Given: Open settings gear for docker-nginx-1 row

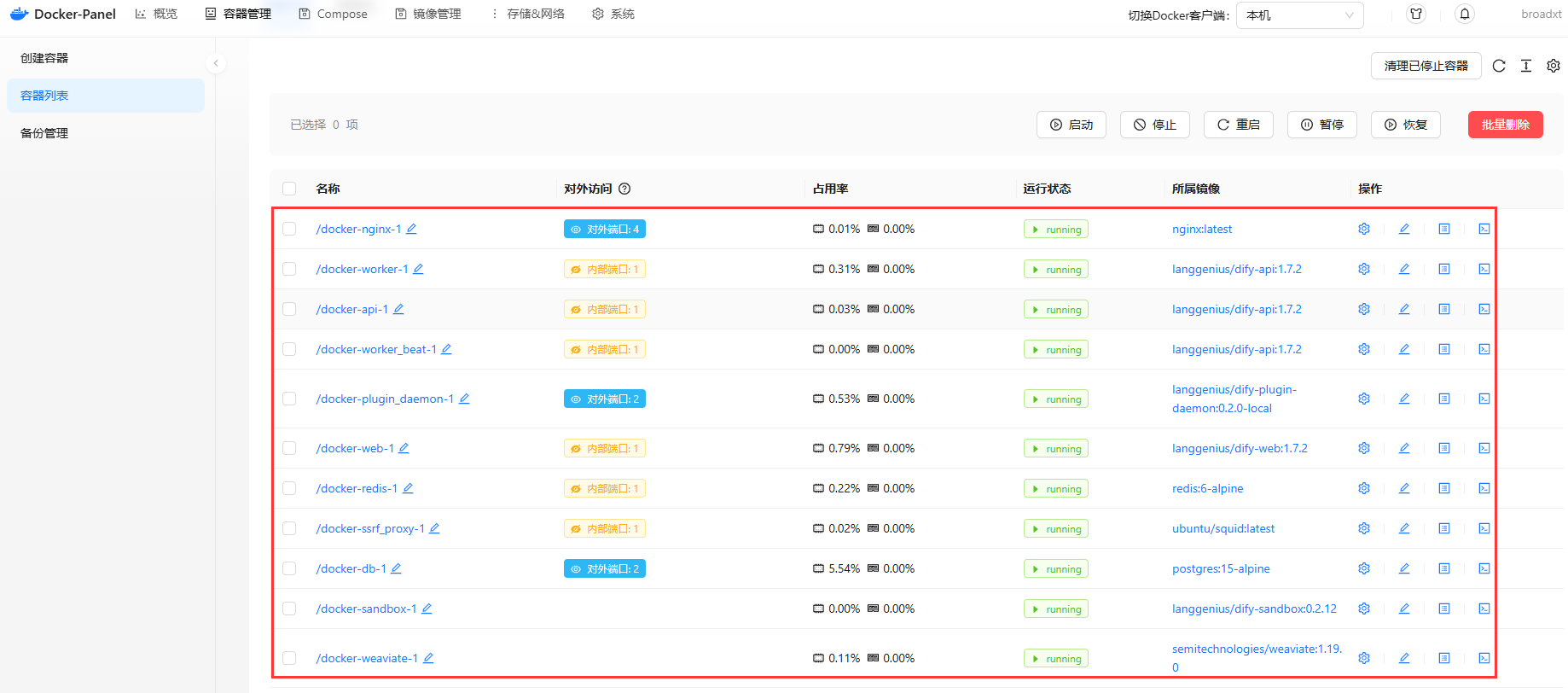Looking at the screenshot, I should pyautogui.click(x=1364, y=229).
